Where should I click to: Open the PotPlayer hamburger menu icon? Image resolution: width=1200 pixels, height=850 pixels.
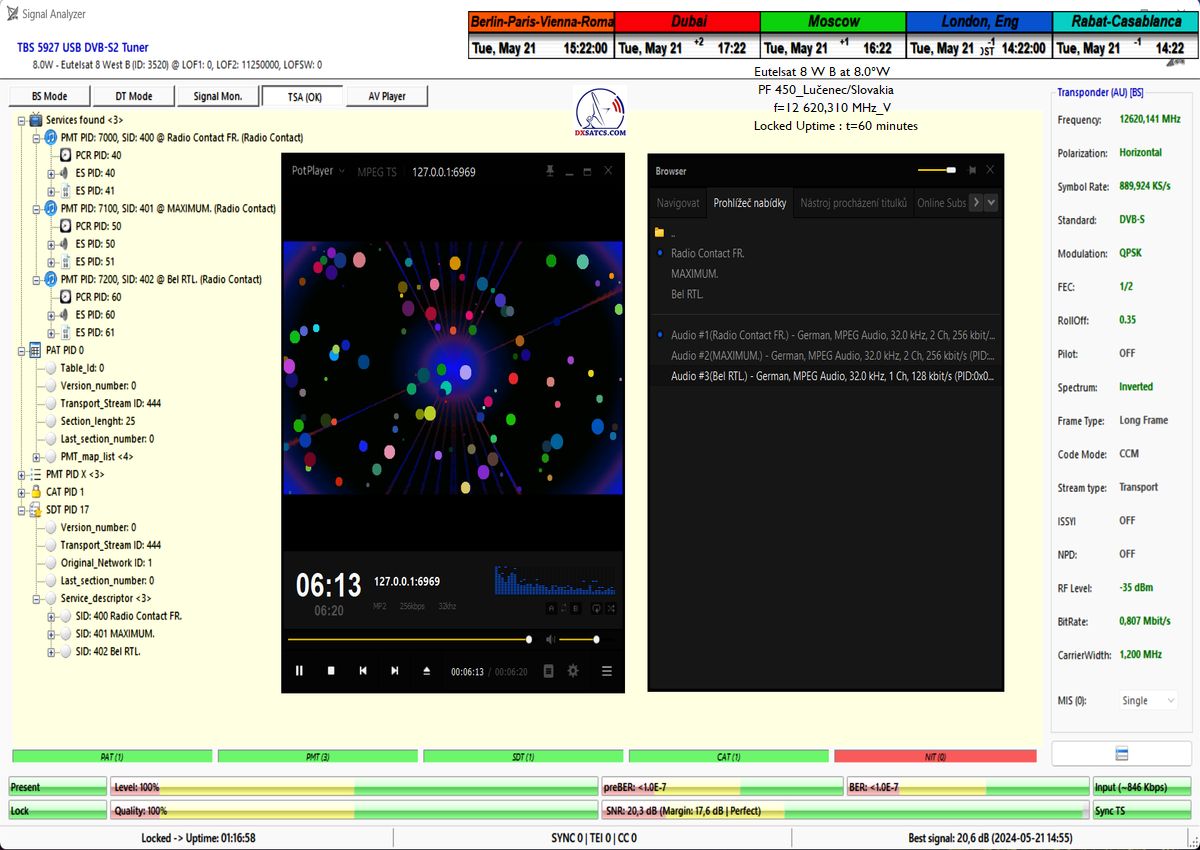coord(606,671)
